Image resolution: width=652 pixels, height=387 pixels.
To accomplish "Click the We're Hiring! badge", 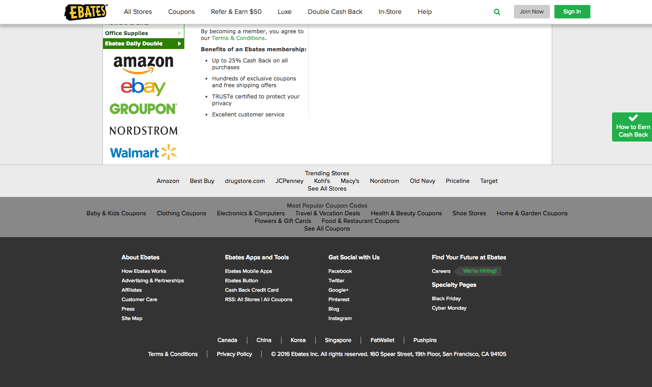I will [479, 271].
